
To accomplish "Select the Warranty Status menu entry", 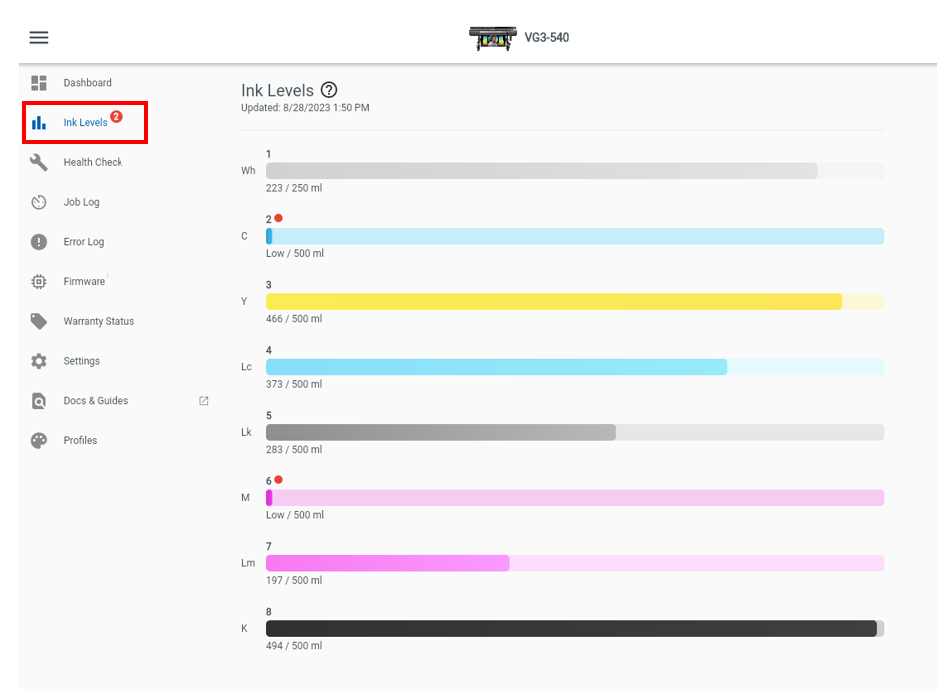I will tap(99, 321).
